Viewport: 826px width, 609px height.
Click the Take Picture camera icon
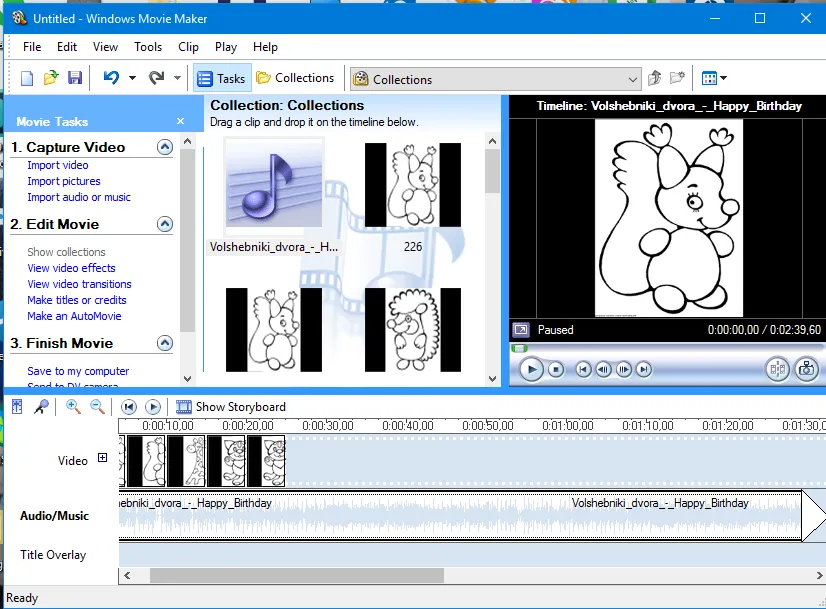806,370
